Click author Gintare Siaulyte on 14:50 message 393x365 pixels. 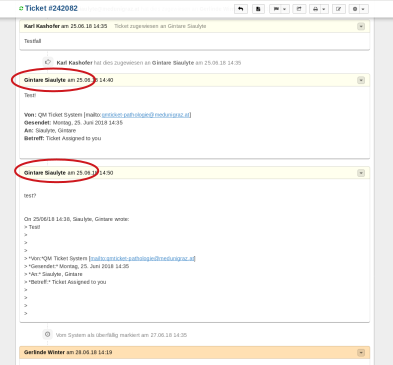coord(45,173)
